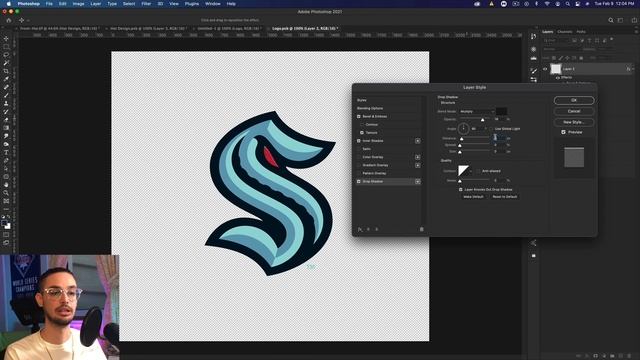640x360 pixels.
Task: Select the Move tool
Action: pos(6,38)
